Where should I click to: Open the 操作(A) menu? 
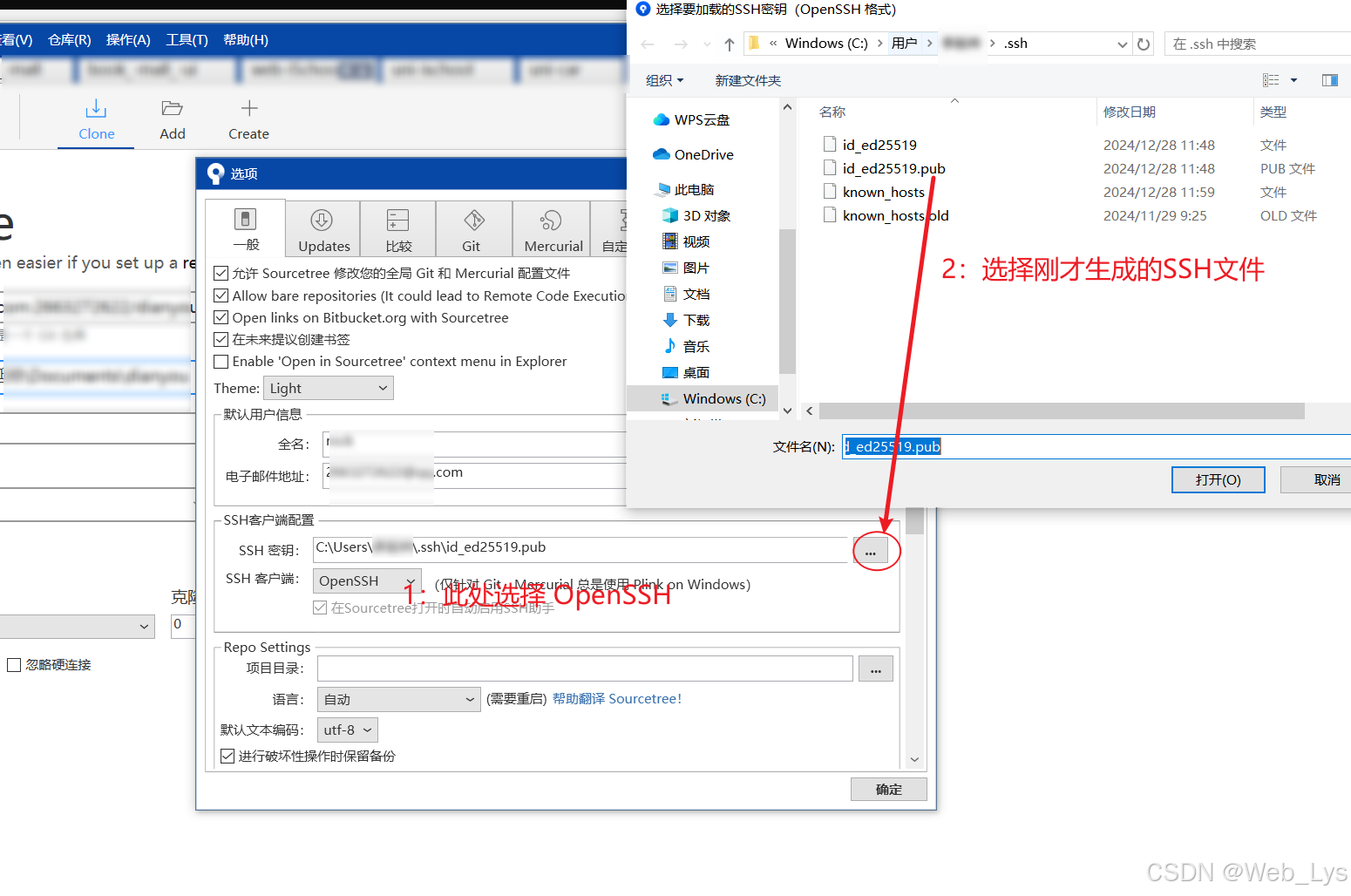128,40
